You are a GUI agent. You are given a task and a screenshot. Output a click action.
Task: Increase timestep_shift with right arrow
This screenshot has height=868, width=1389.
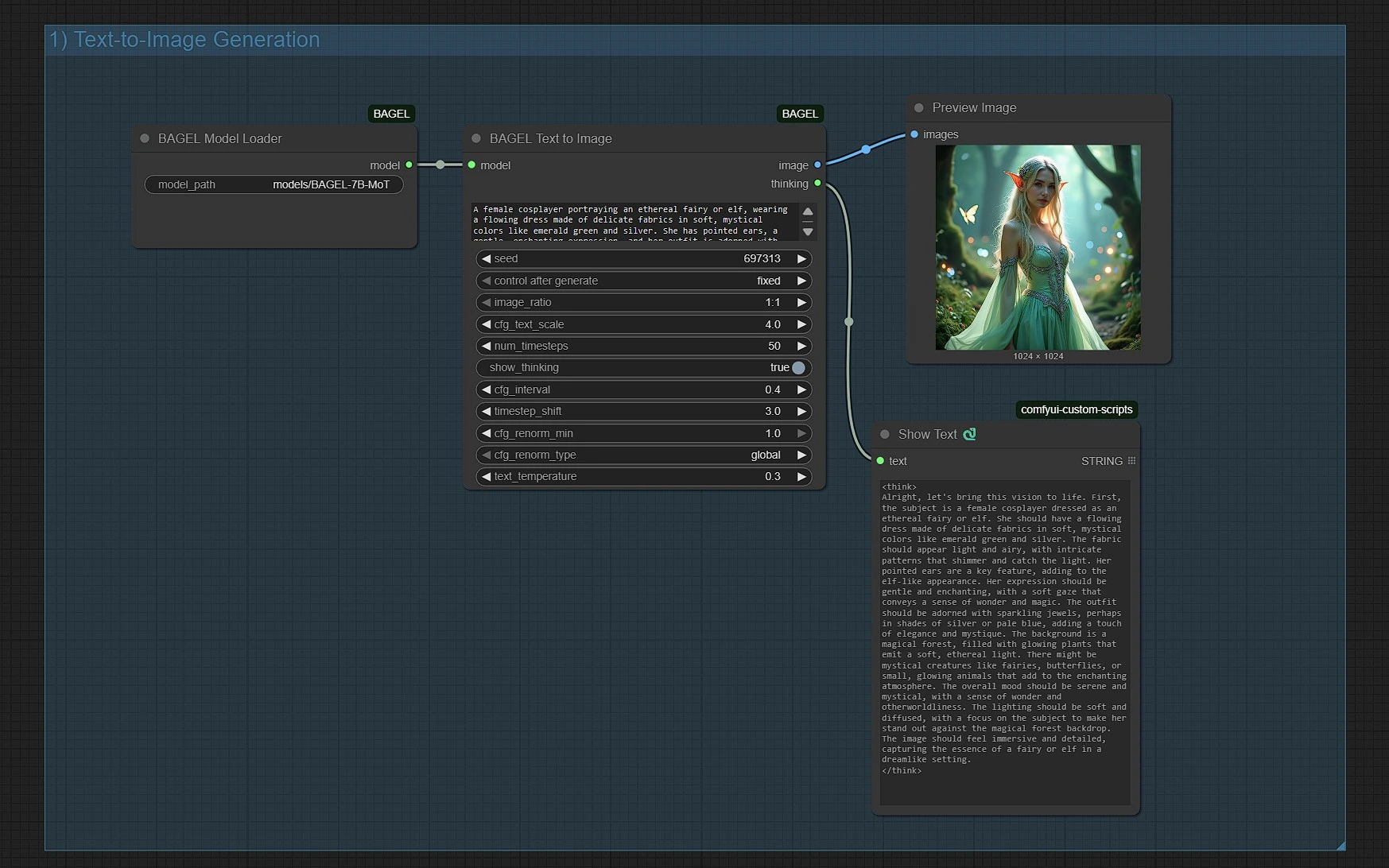pos(801,411)
